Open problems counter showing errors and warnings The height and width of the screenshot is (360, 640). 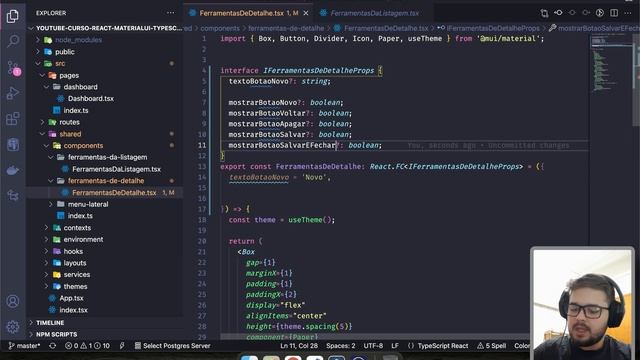[87, 346]
